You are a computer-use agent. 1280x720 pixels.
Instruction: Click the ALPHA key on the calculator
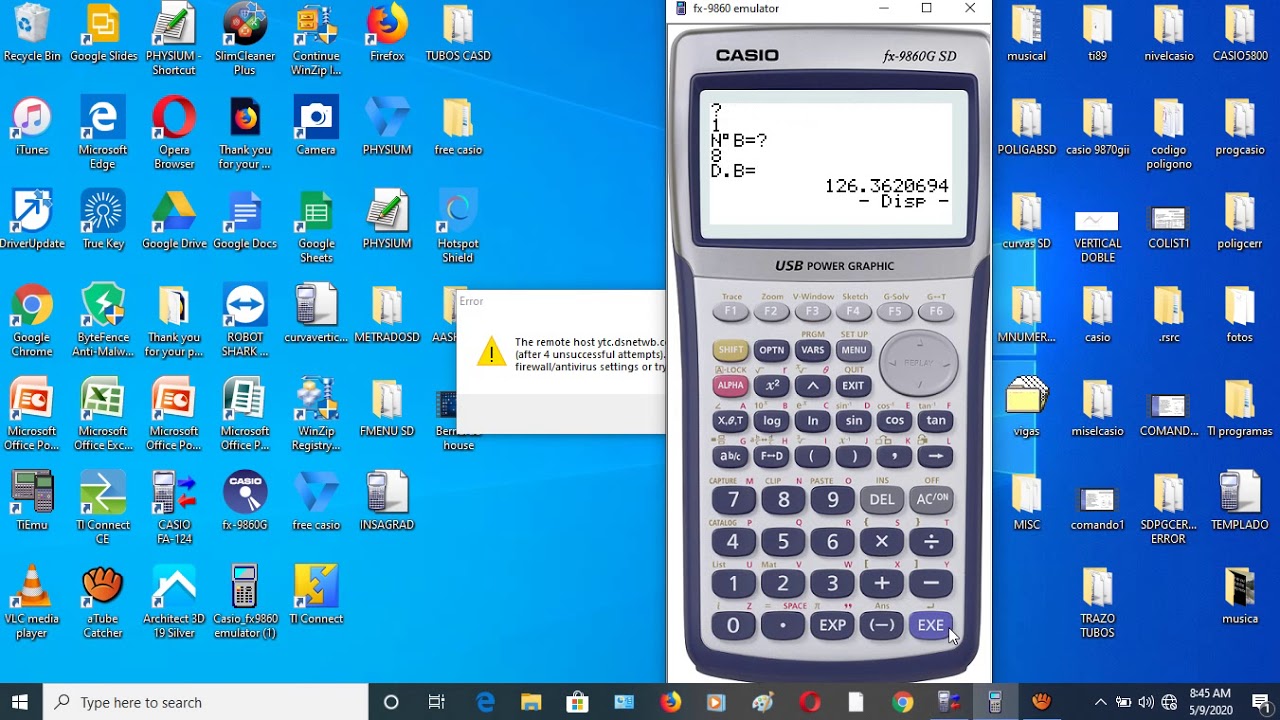point(730,385)
